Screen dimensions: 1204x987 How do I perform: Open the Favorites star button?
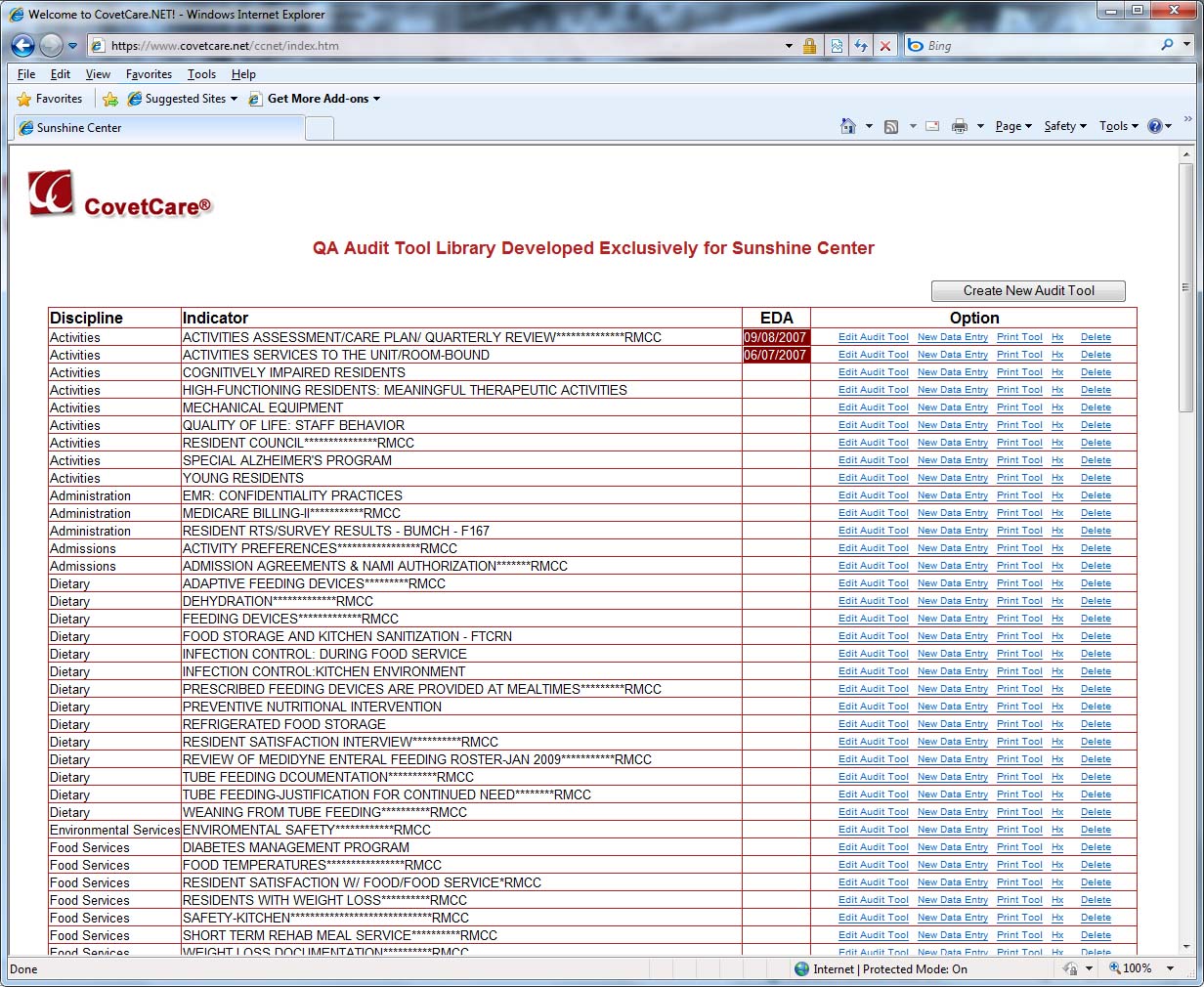pyautogui.click(x=50, y=99)
